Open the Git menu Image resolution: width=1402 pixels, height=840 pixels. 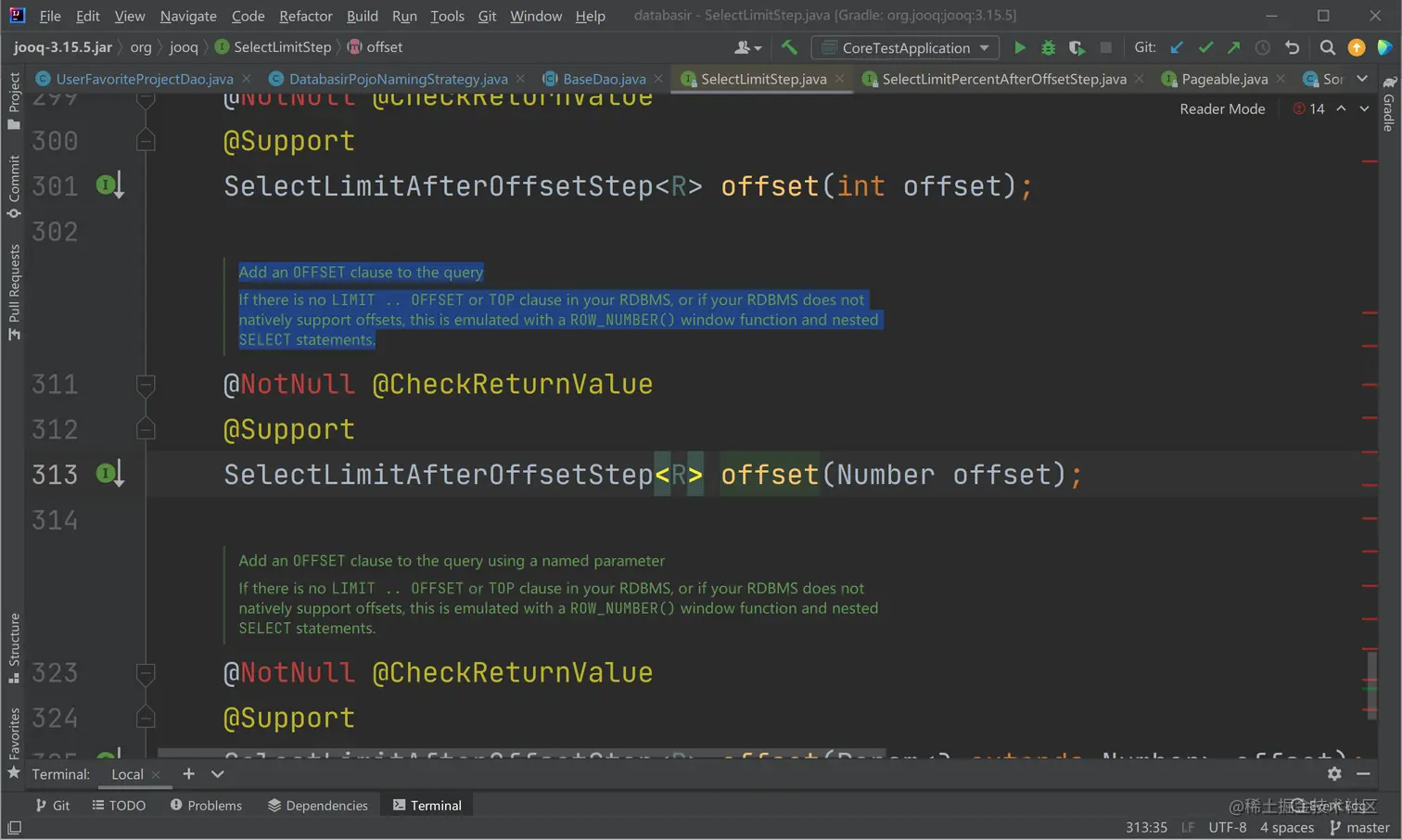coord(488,16)
